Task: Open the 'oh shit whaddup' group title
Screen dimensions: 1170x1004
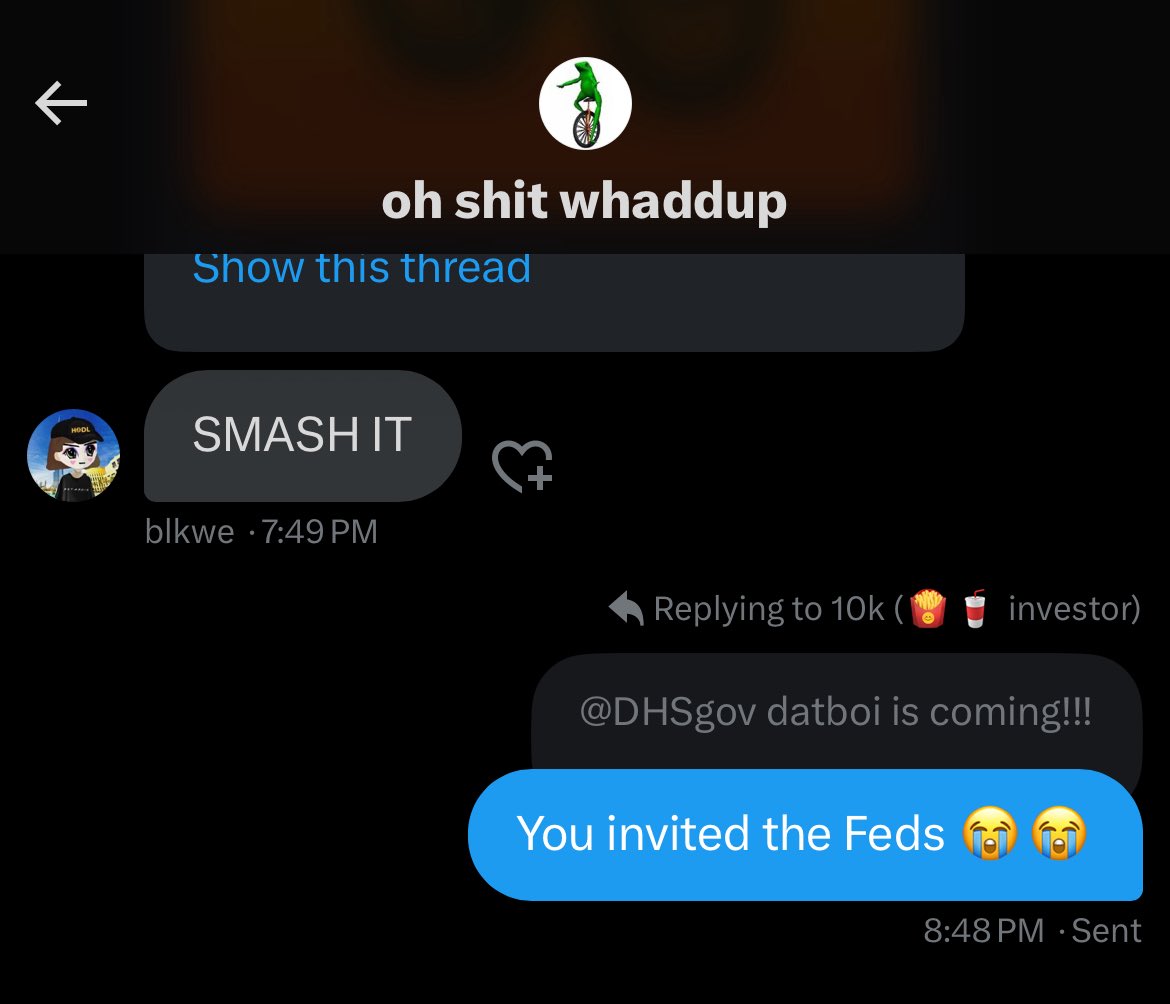Action: [584, 201]
